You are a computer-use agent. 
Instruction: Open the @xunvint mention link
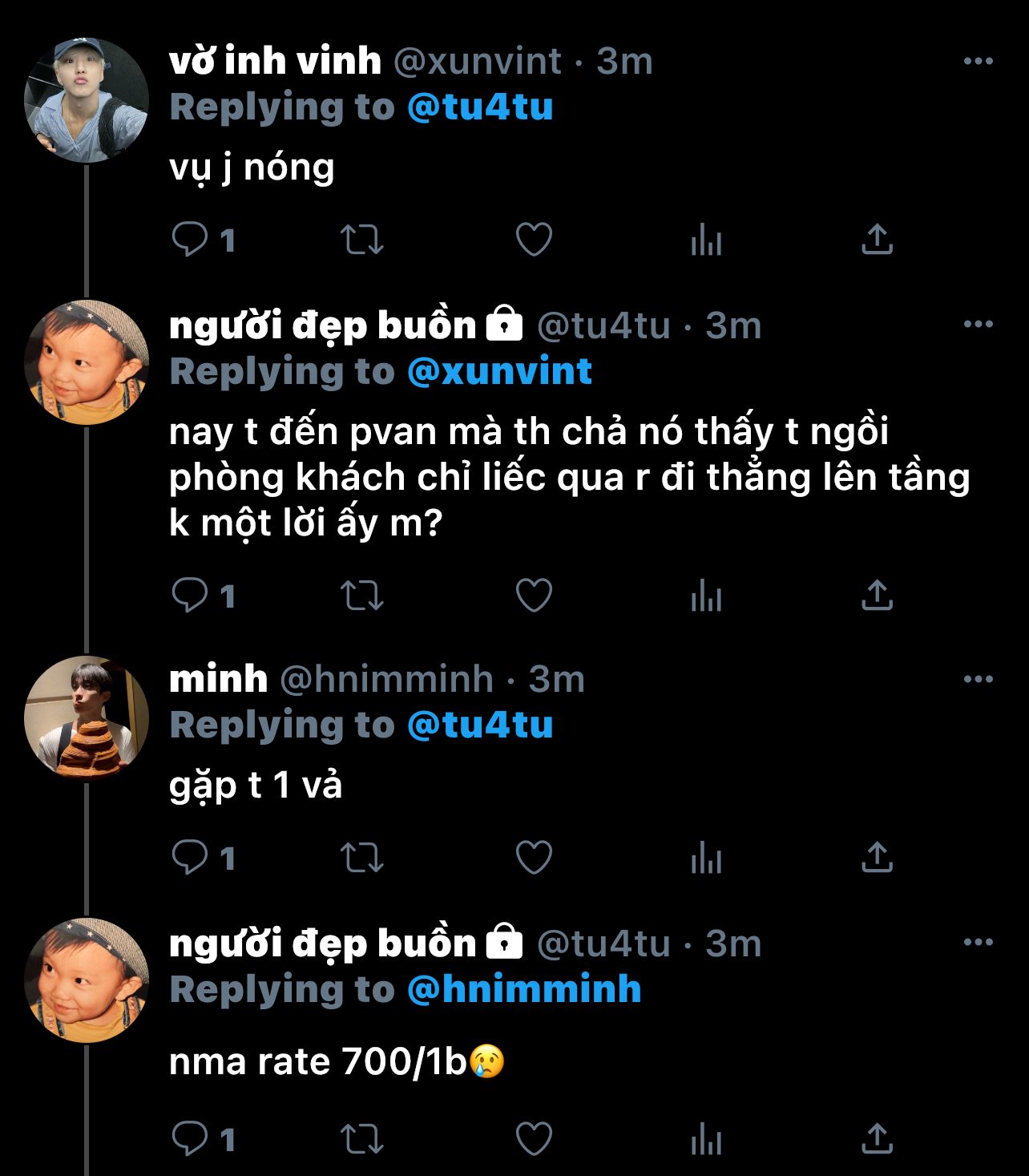pos(499,372)
